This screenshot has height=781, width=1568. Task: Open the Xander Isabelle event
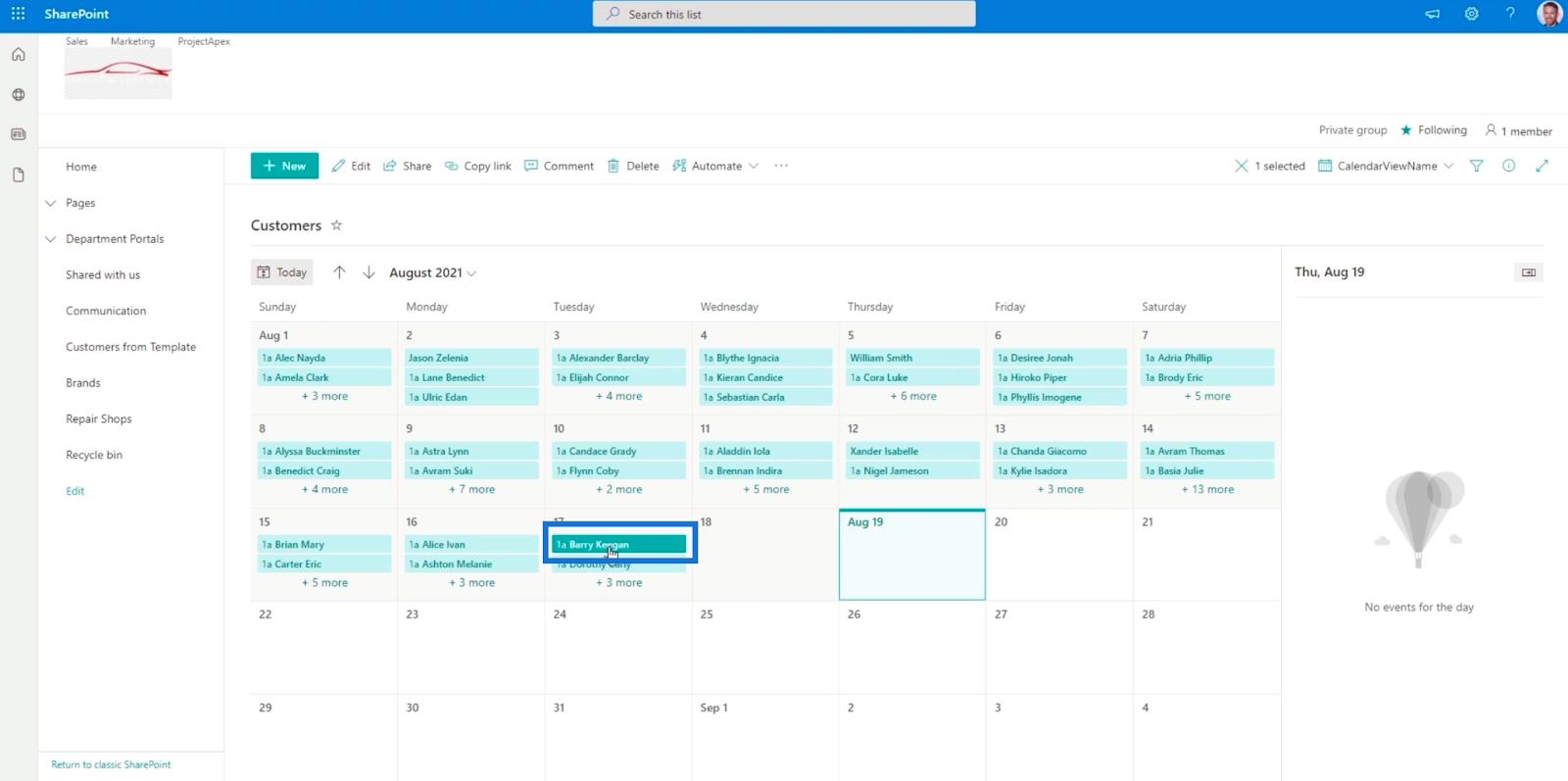tap(913, 451)
